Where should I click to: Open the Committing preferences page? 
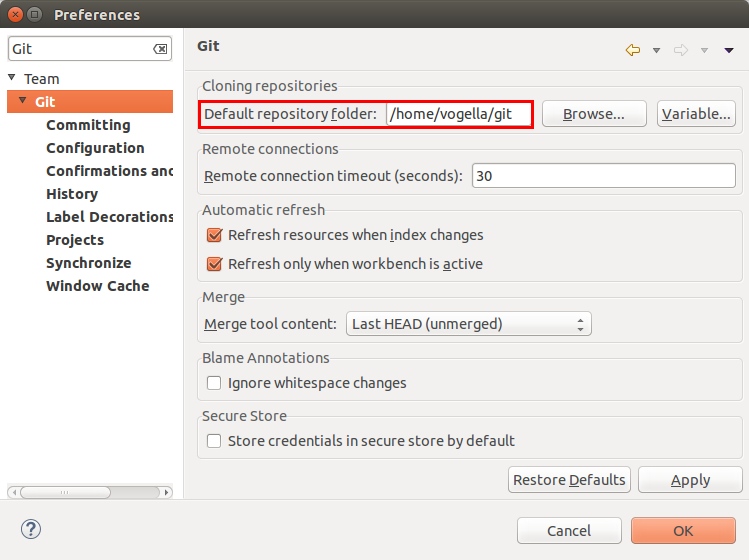pyautogui.click(x=88, y=125)
